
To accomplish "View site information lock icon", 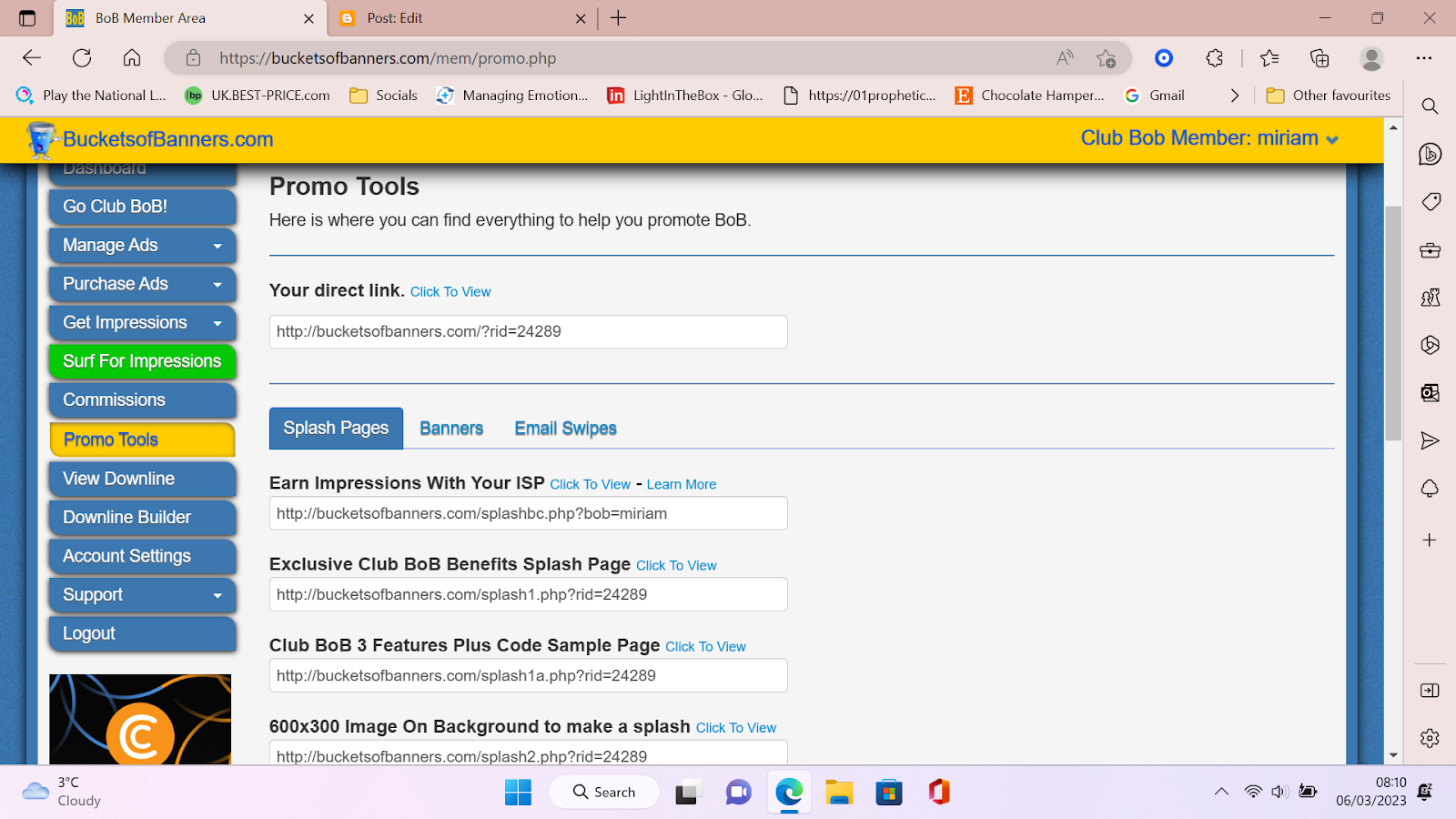I will (193, 58).
